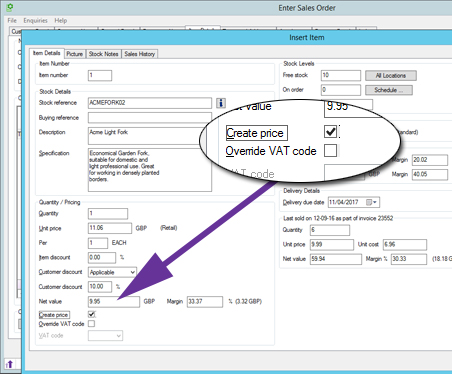Click the green app icon in title bar
Image resolution: width=452 pixels, height=374 pixels.
click(x=10, y=7)
